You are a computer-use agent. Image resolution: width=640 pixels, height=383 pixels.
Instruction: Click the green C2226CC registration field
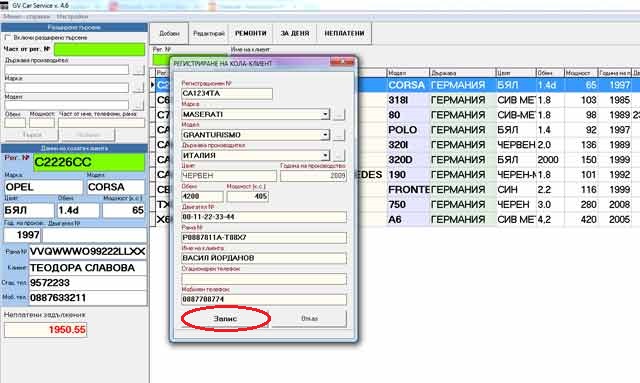tap(89, 162)
